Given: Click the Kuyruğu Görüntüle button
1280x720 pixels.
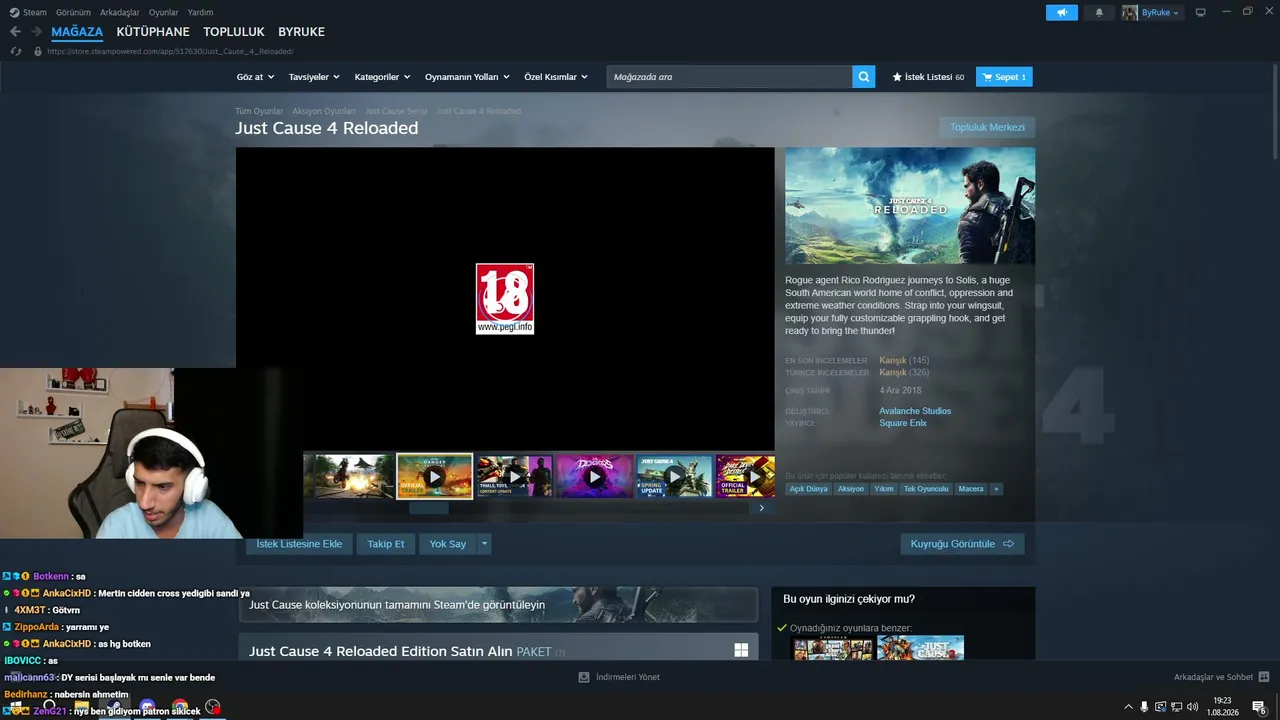Looking at the screenshot, I should pos(962,544).
